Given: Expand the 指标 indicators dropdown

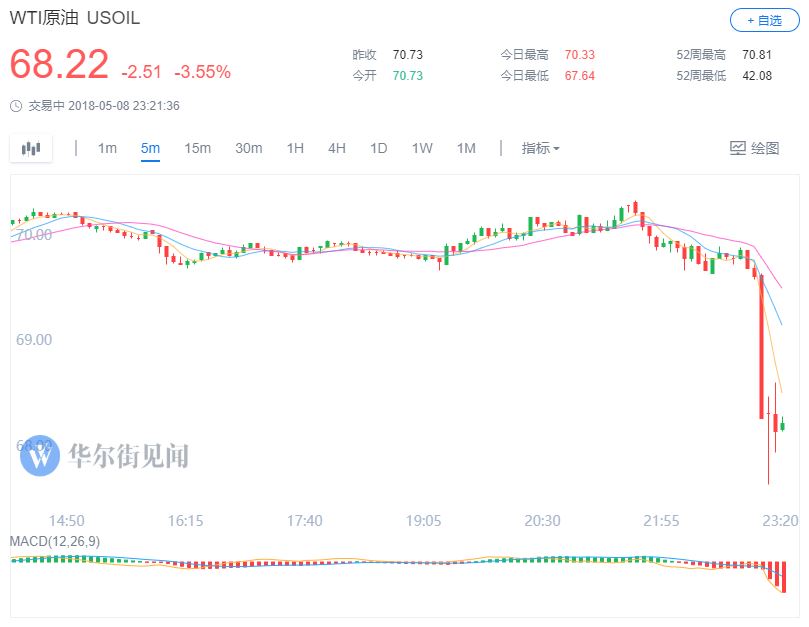Looking at the screenshot, I should tap(540, 148).
